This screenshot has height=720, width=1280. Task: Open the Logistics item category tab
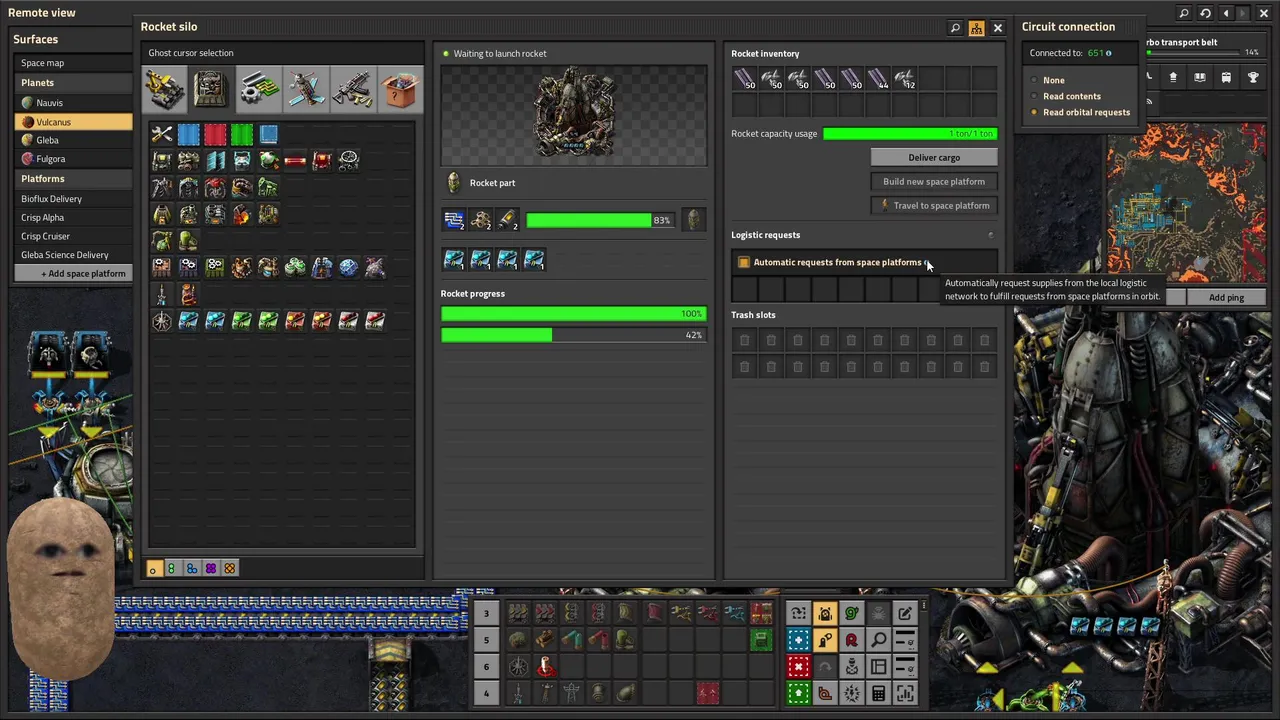point(165,89)
